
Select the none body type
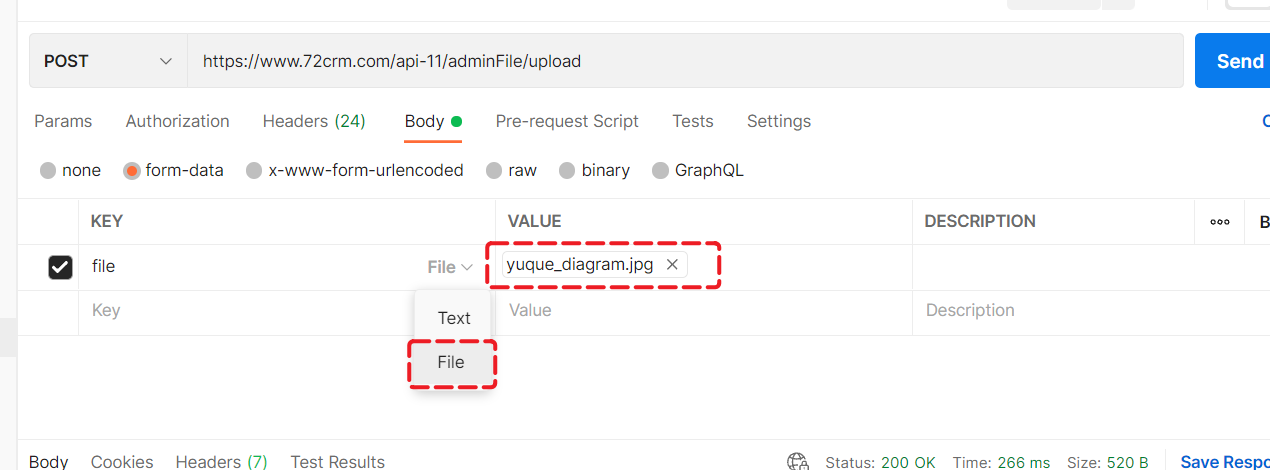point(48,171)
